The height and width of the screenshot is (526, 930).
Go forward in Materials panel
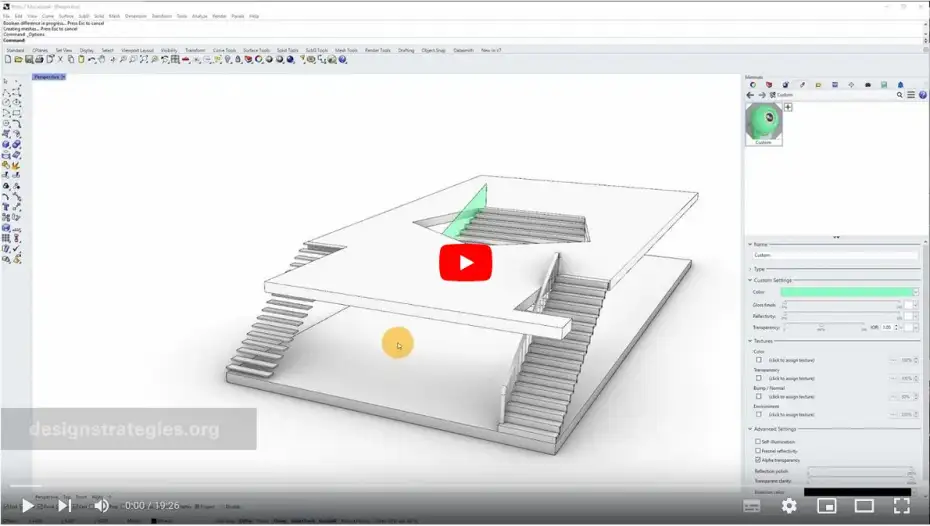click(762, 95)
